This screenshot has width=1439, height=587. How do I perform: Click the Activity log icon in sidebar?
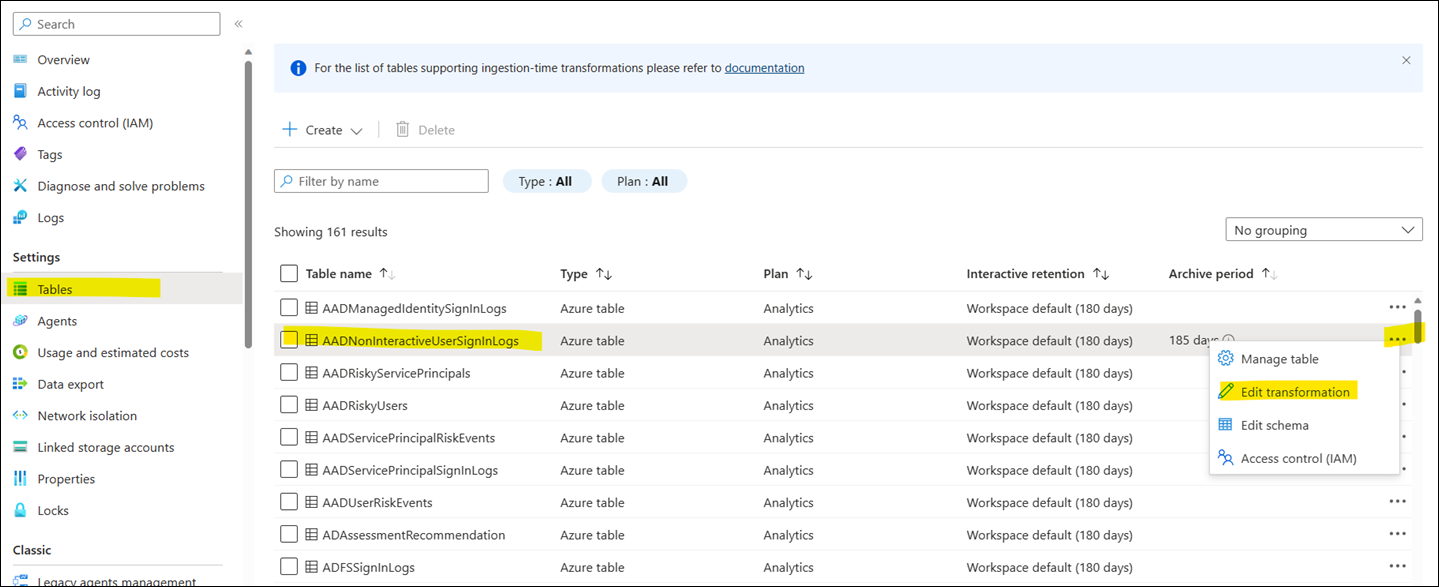pos(20,91)
